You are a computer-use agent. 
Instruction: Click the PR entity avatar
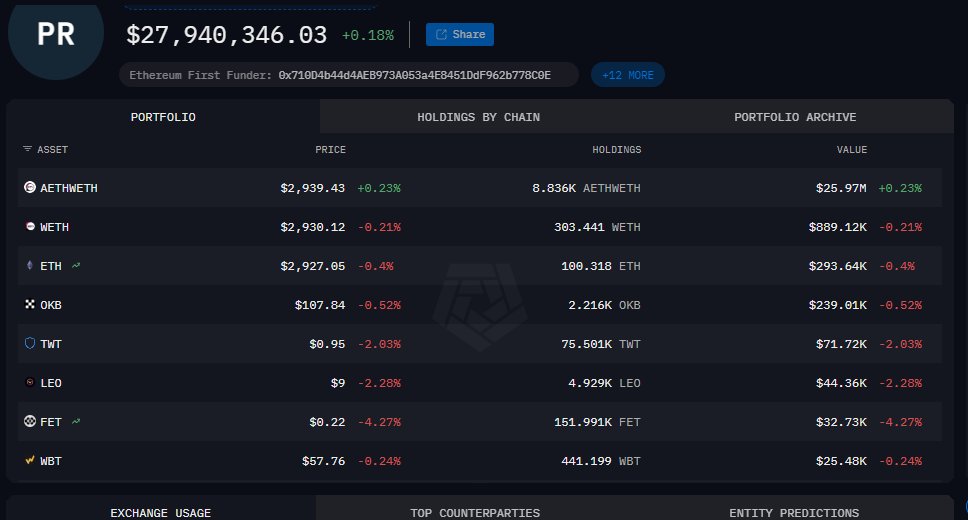[x=56, y=35]
